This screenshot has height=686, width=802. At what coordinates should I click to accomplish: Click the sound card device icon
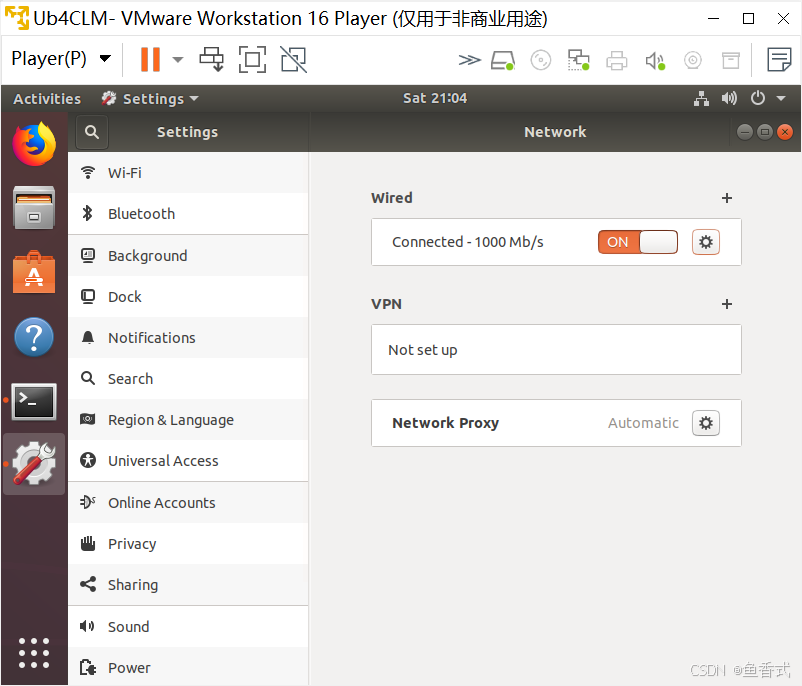655,60
